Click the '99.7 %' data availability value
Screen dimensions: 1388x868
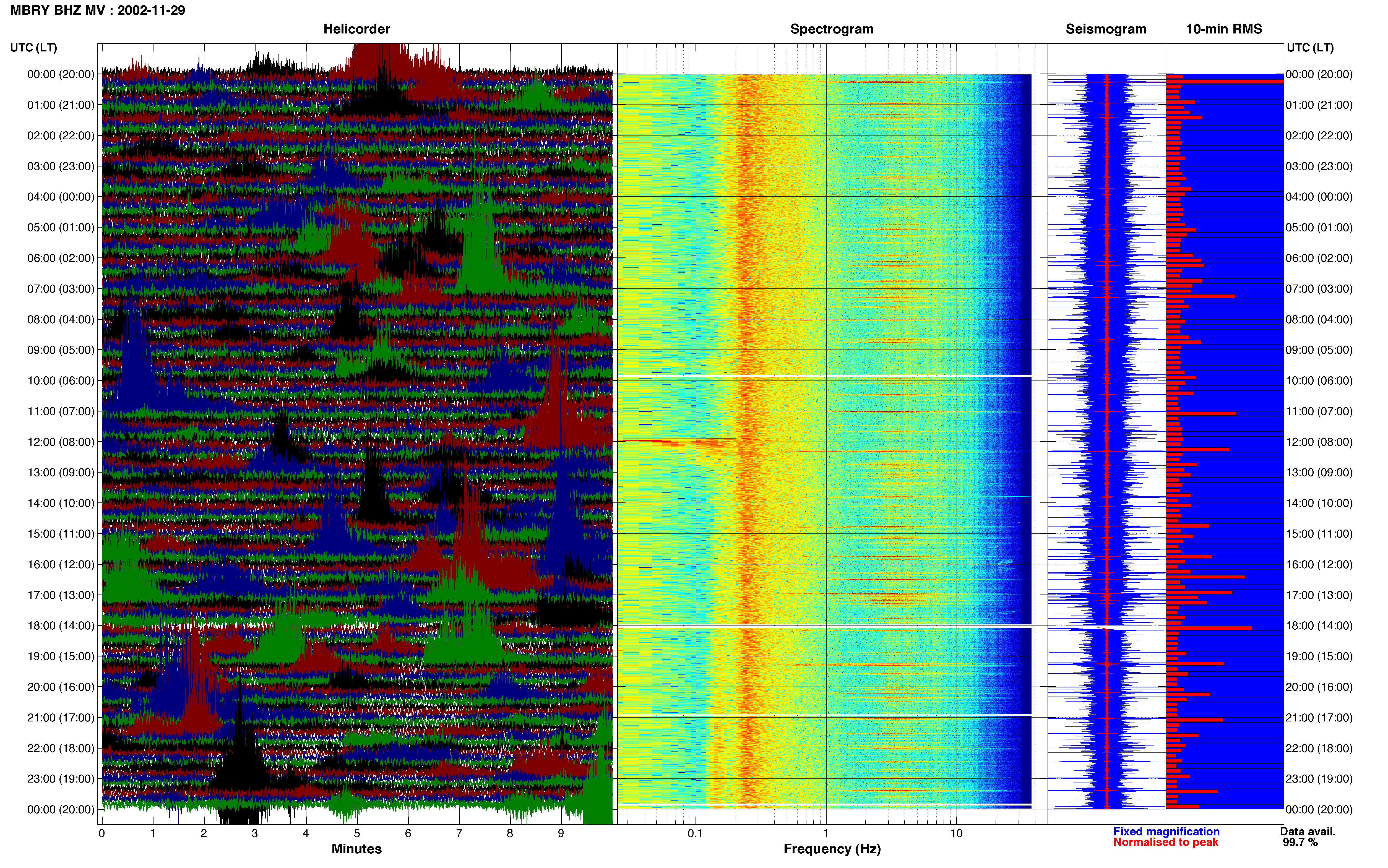[x=1300, y=842]
